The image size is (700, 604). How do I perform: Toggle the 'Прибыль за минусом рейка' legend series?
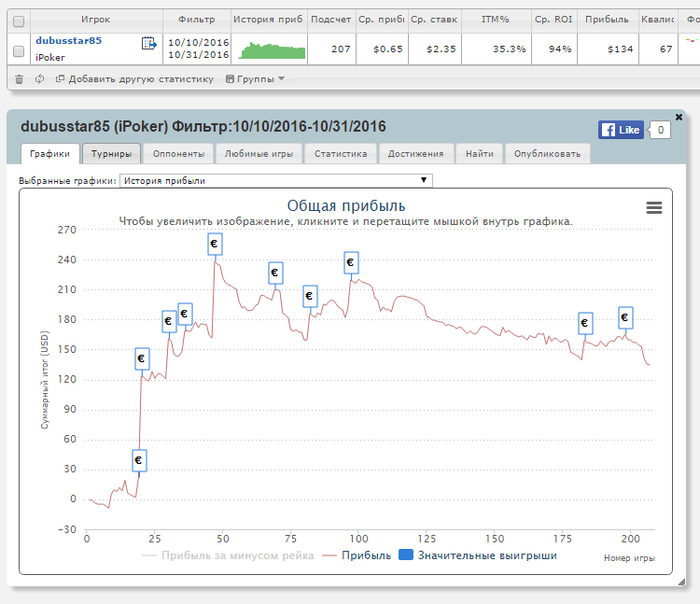228,555
